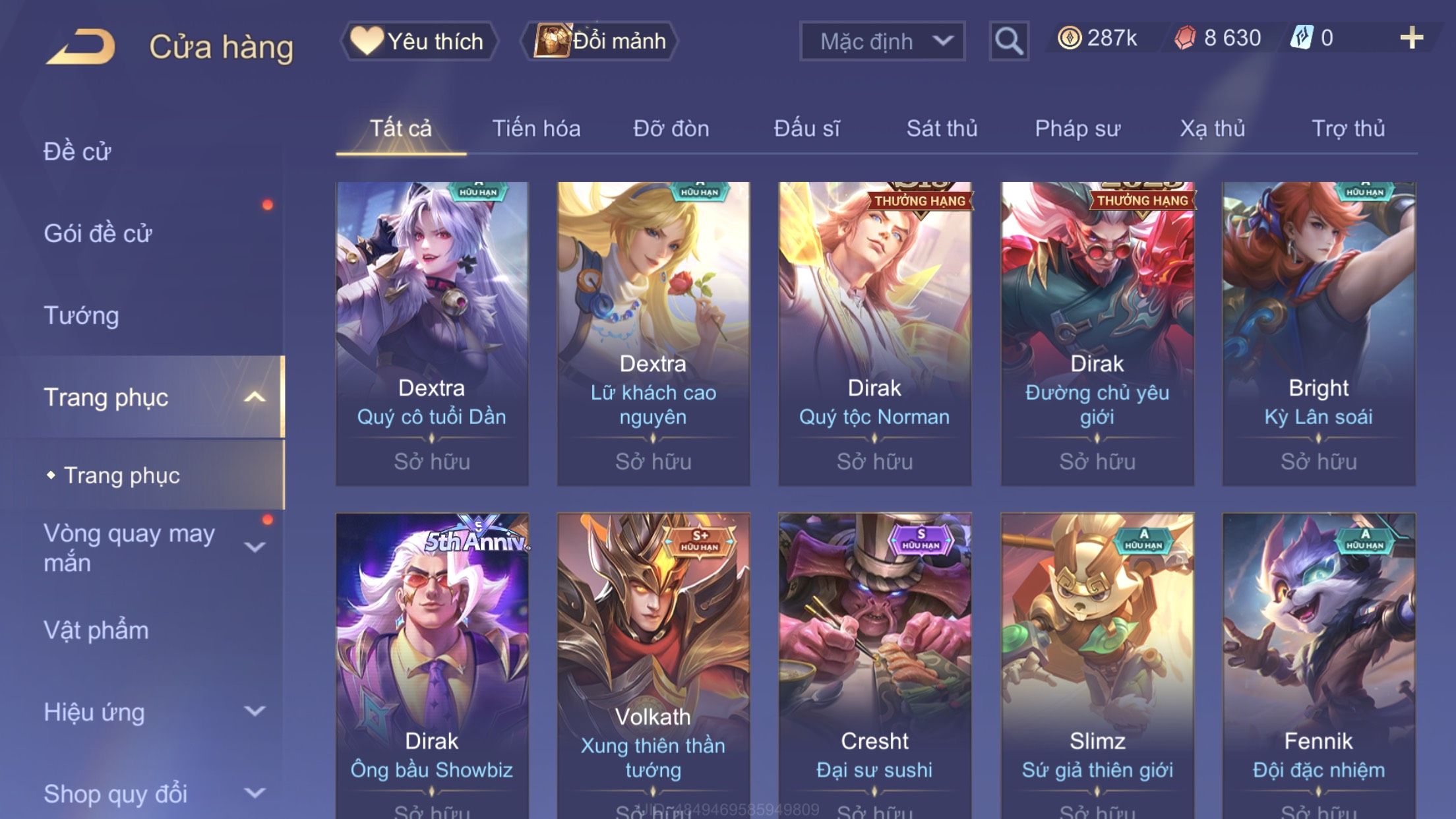Image resolution: width=1456 pixels, height=819 pixels.
Task: Tap the plus icon to add currency
Action: tap(1411, 38)
